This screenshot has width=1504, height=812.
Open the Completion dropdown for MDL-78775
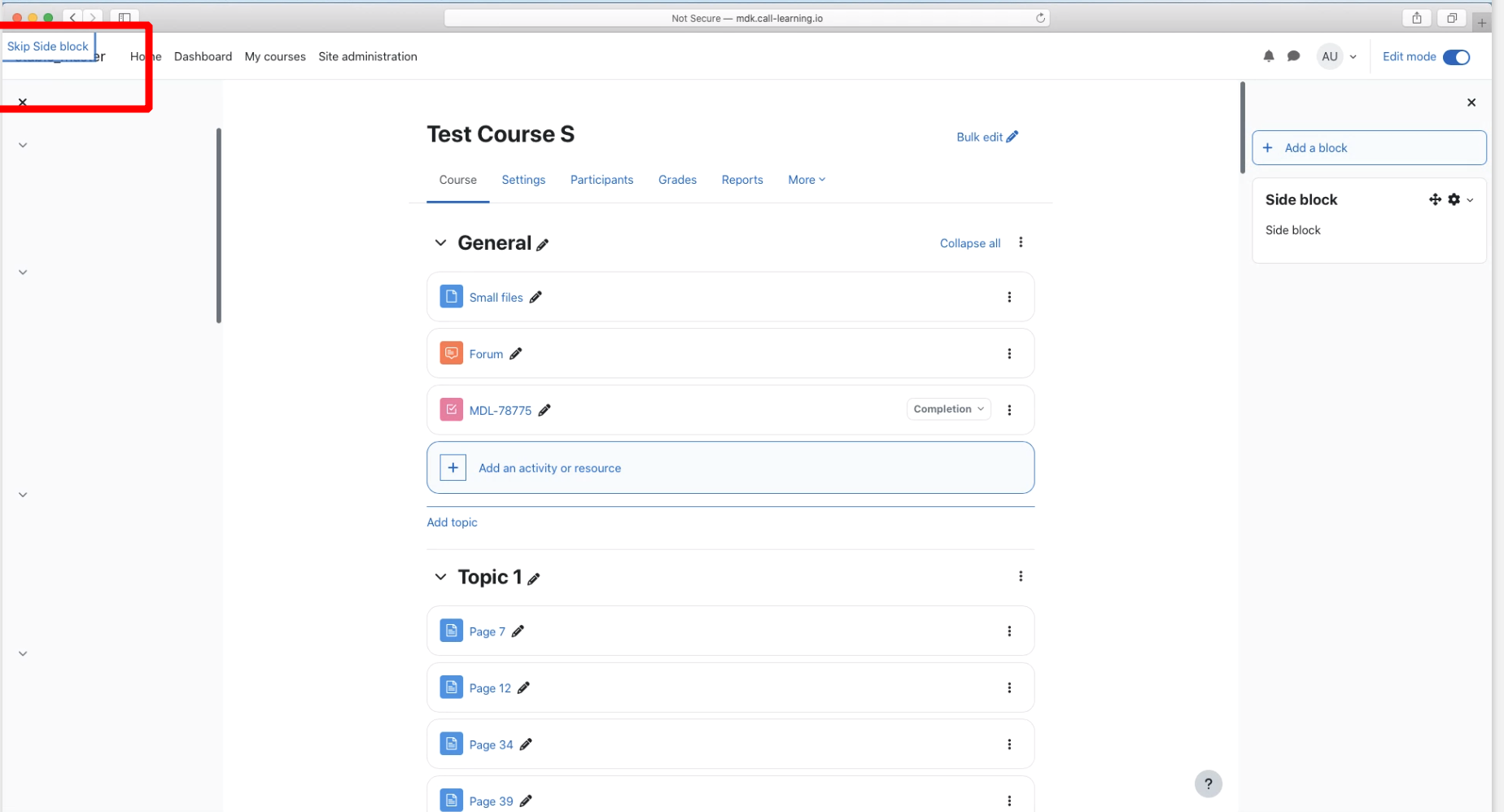point(949,409)
